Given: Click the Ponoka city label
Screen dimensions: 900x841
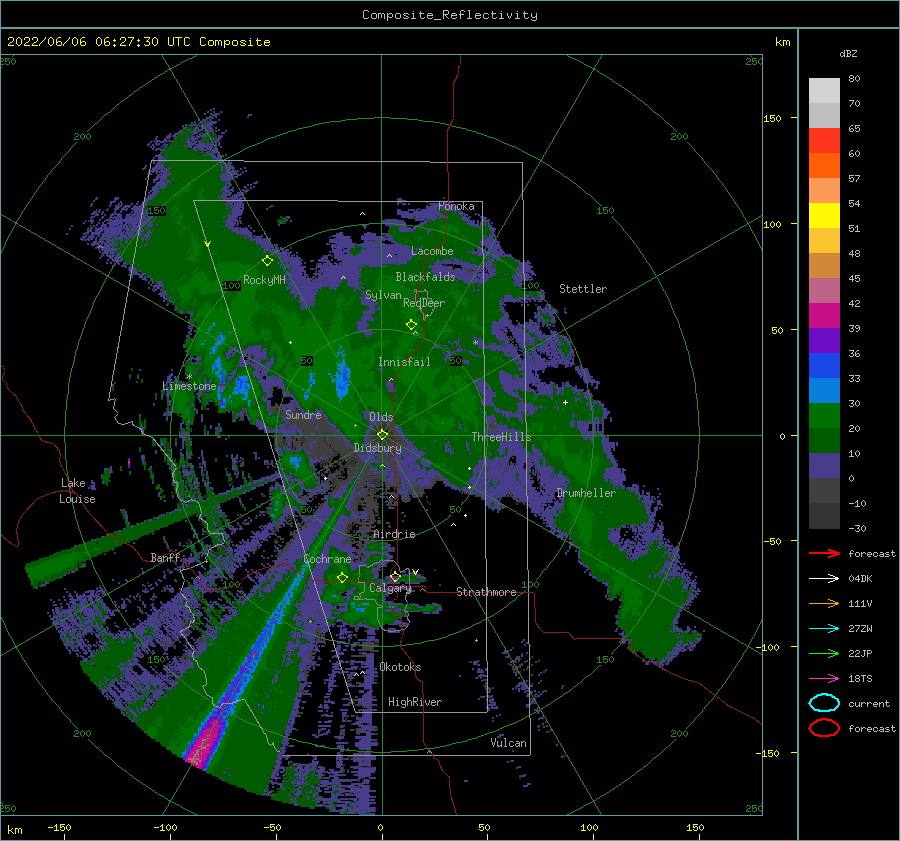Looking at the screenshot, I should [x=456, y=206].
